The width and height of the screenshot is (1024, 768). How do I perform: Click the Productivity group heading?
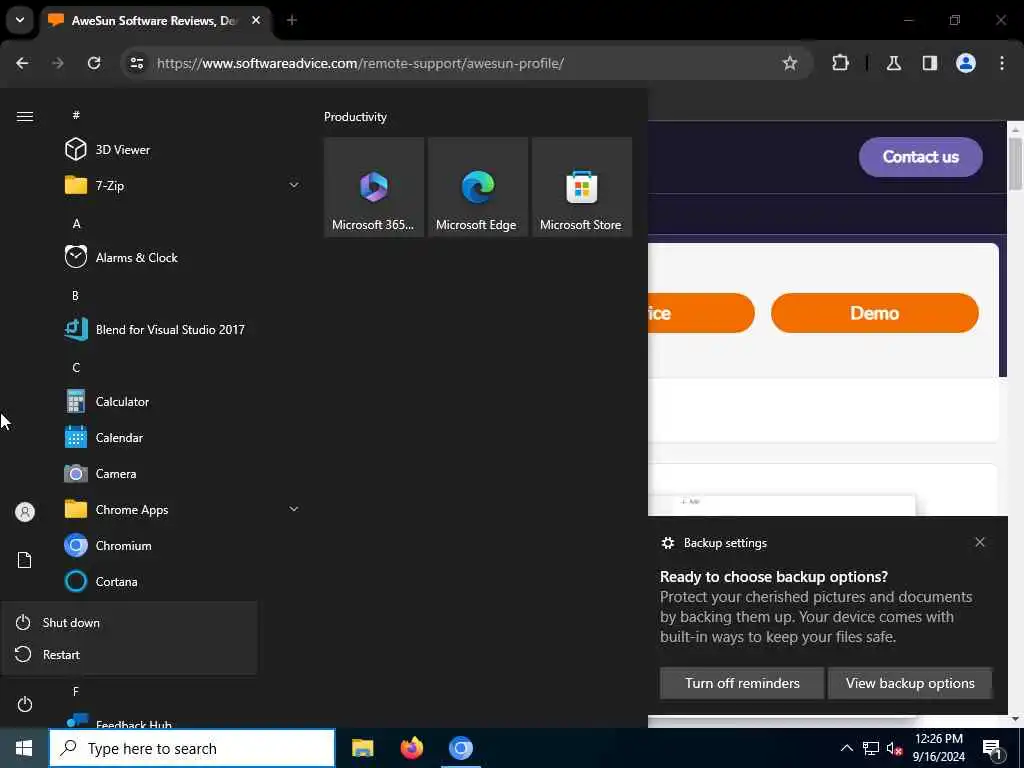coord(355,117)
